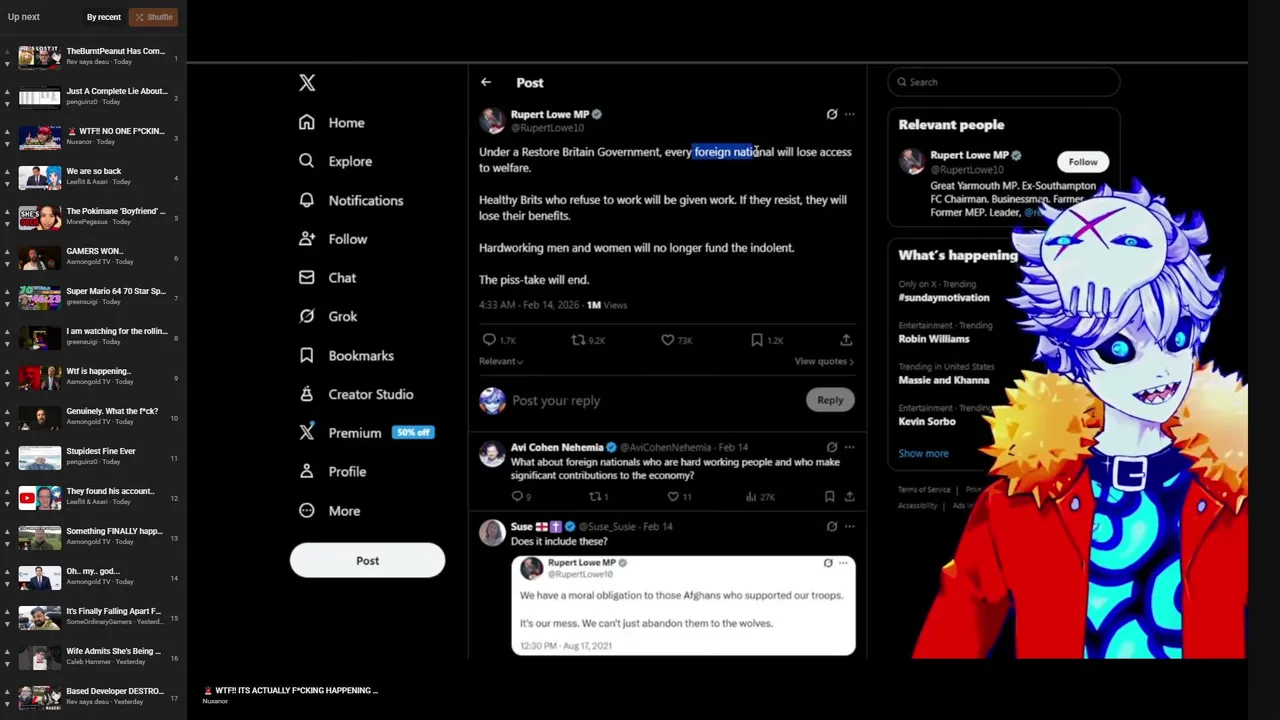Toggle the Shuffle button in Up next
Screen dimensions: 1280x720
154,17
